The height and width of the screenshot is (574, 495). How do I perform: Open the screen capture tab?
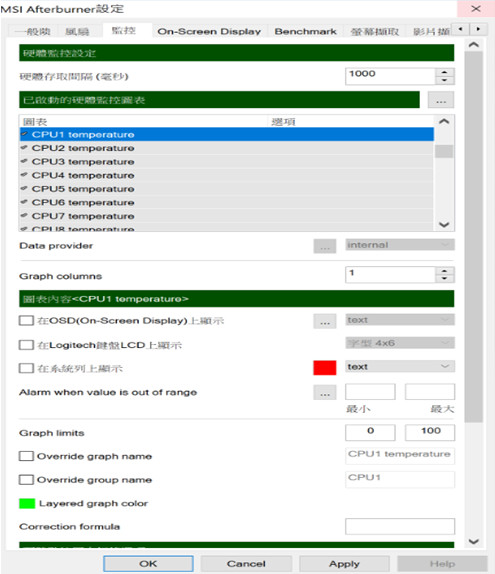375,32
